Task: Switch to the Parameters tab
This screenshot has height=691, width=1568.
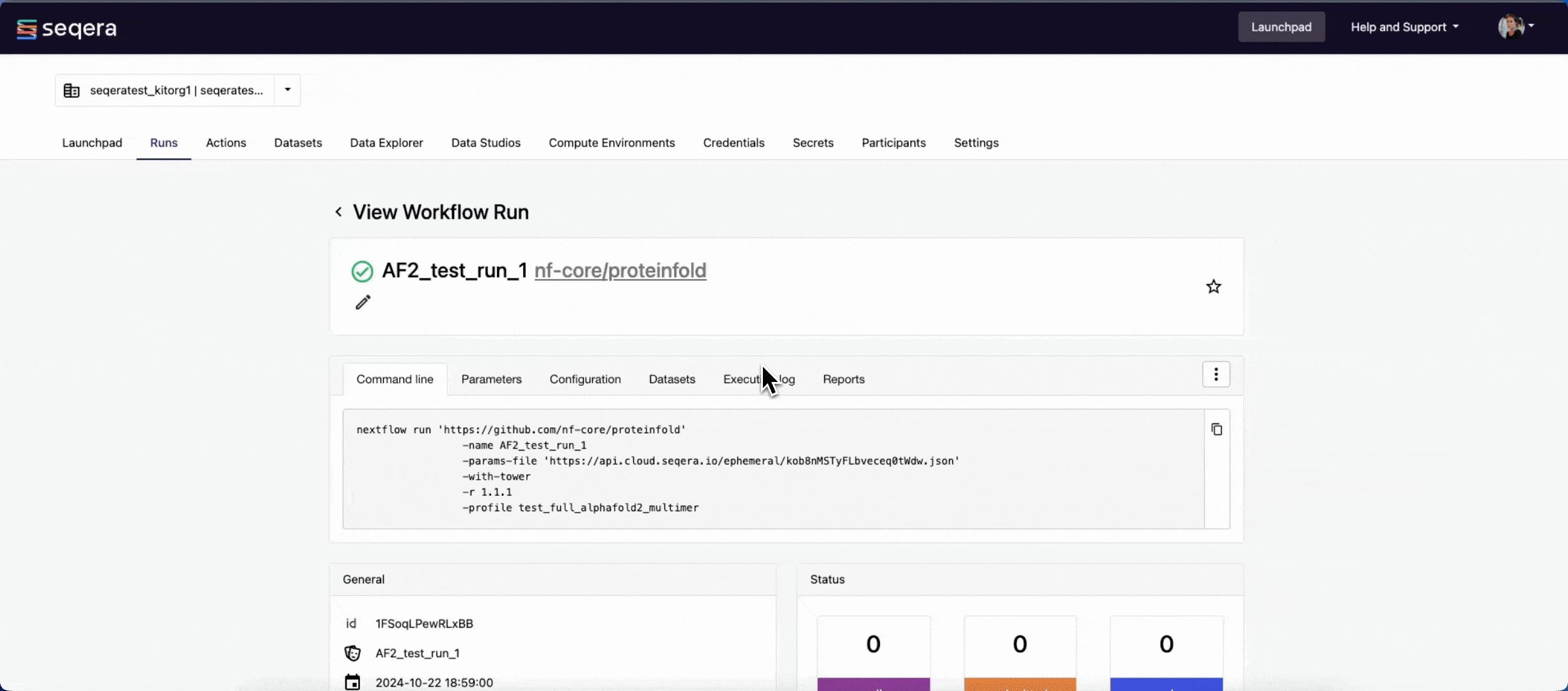Action: 491,379
